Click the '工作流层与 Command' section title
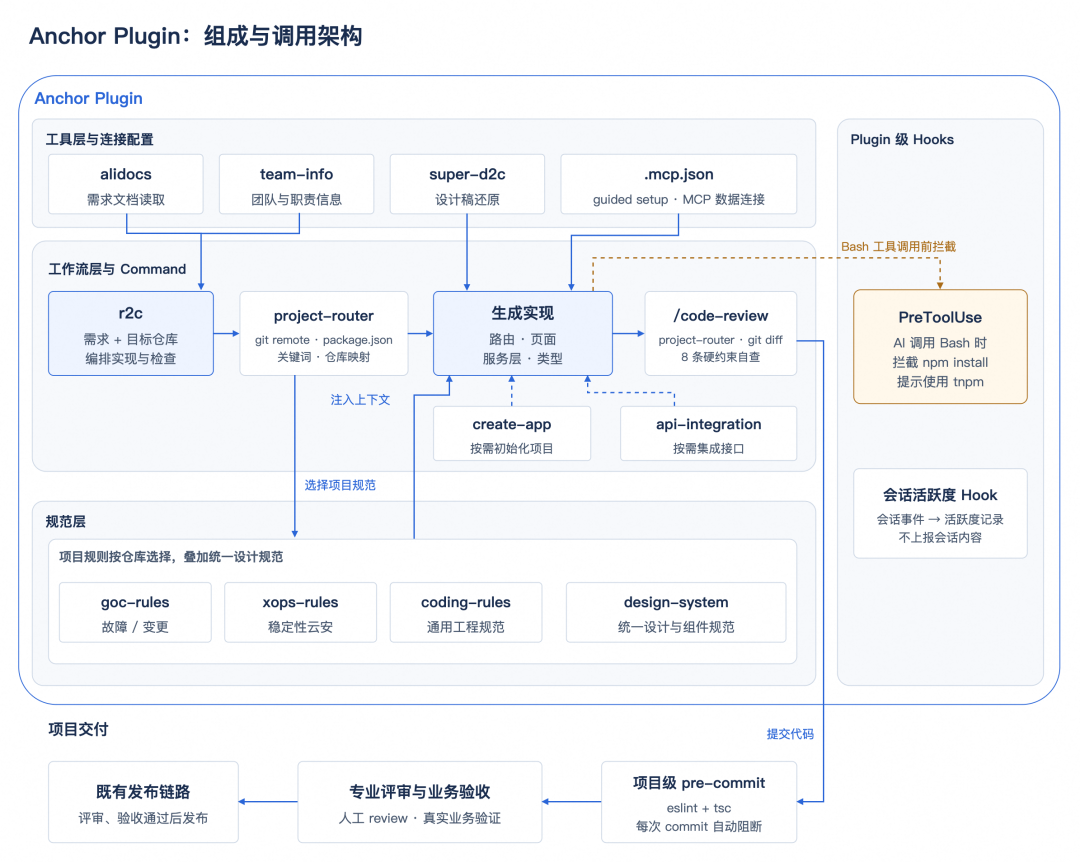Viewport: 1080px width, 862px height. pos(117,269)
